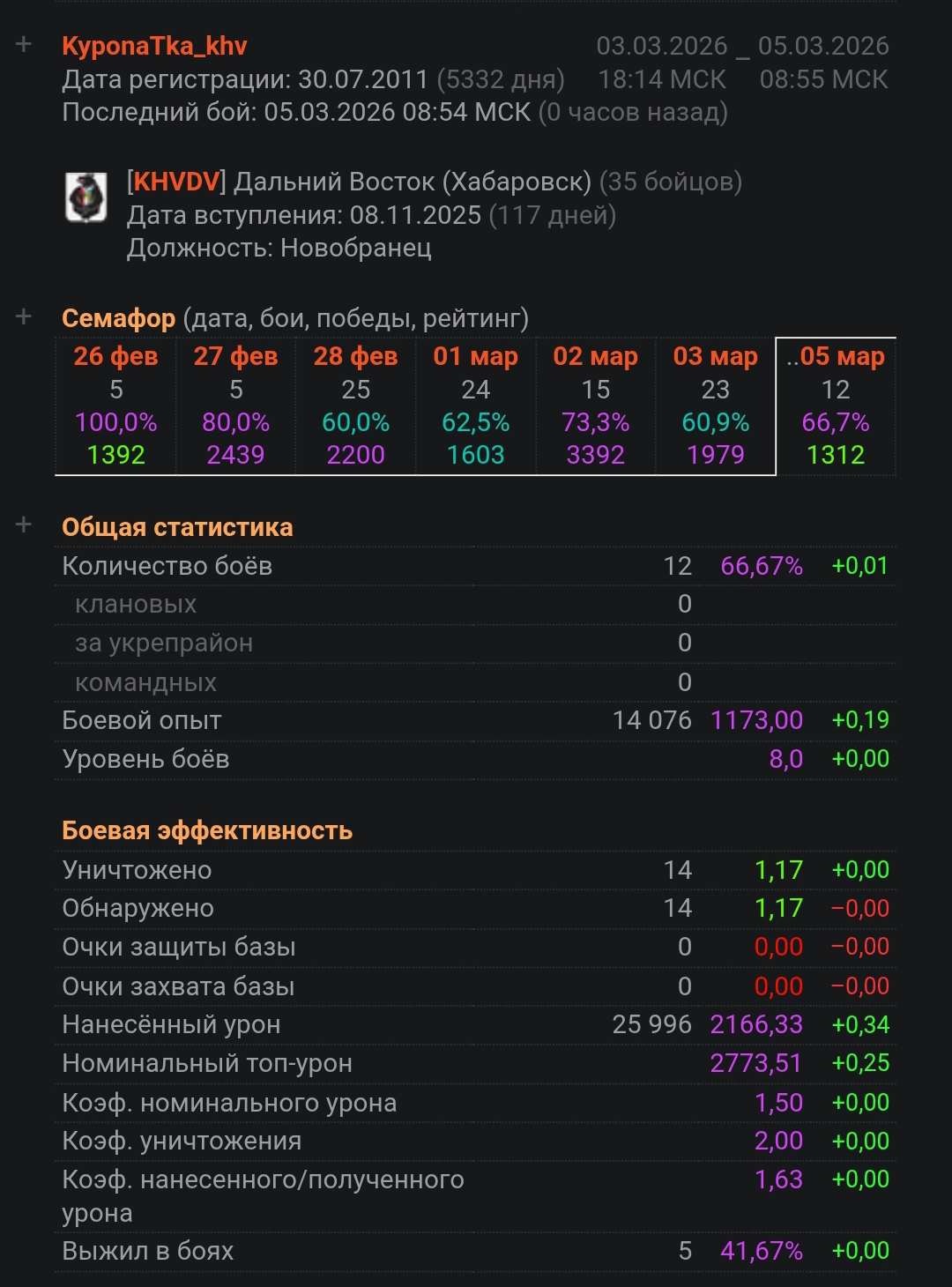Screen dimensions: 952x1287
Task: Expand the plus next to Семафор
Action: (x=24, y=316)
